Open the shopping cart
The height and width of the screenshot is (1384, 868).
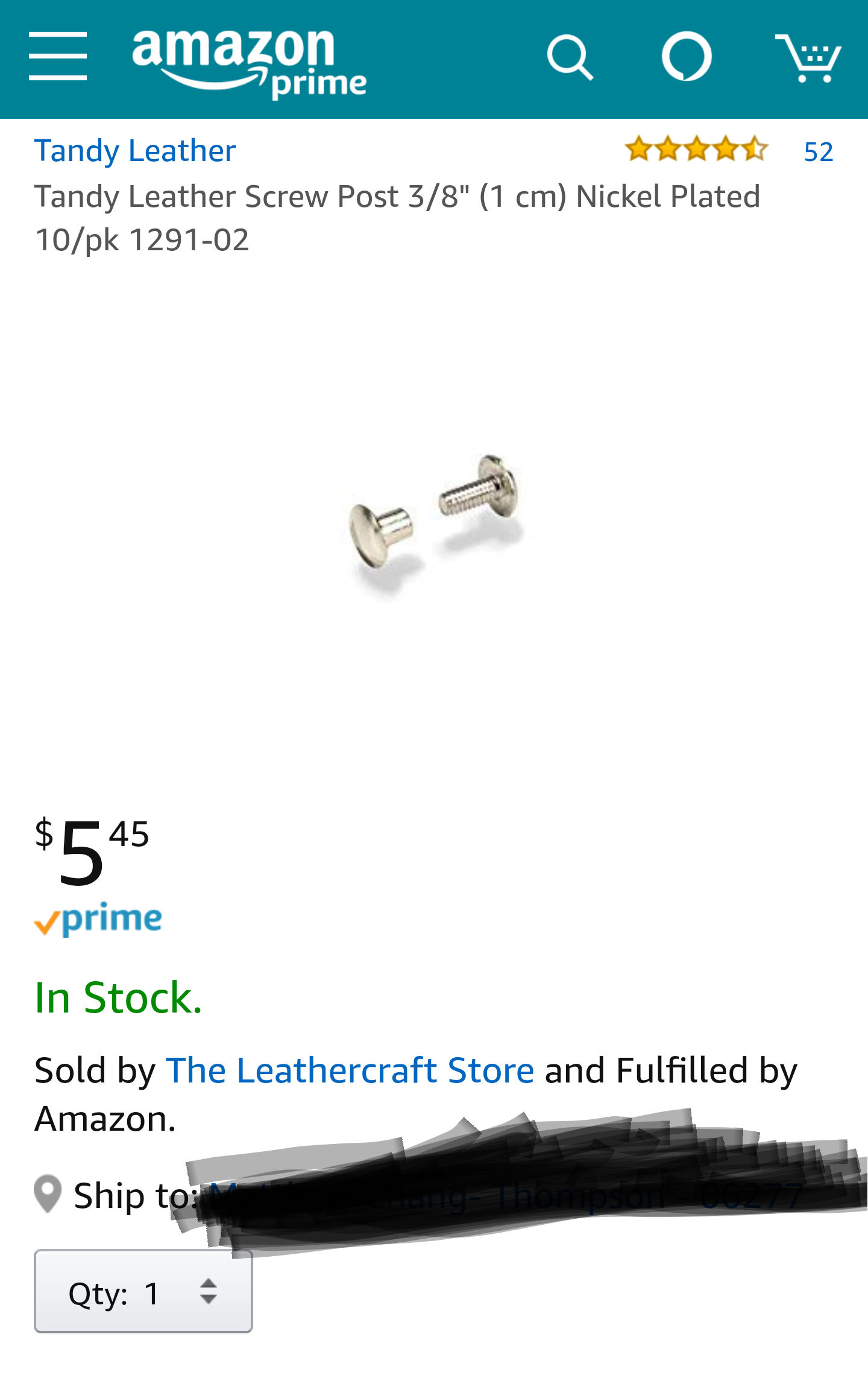(x=808, y=58)
